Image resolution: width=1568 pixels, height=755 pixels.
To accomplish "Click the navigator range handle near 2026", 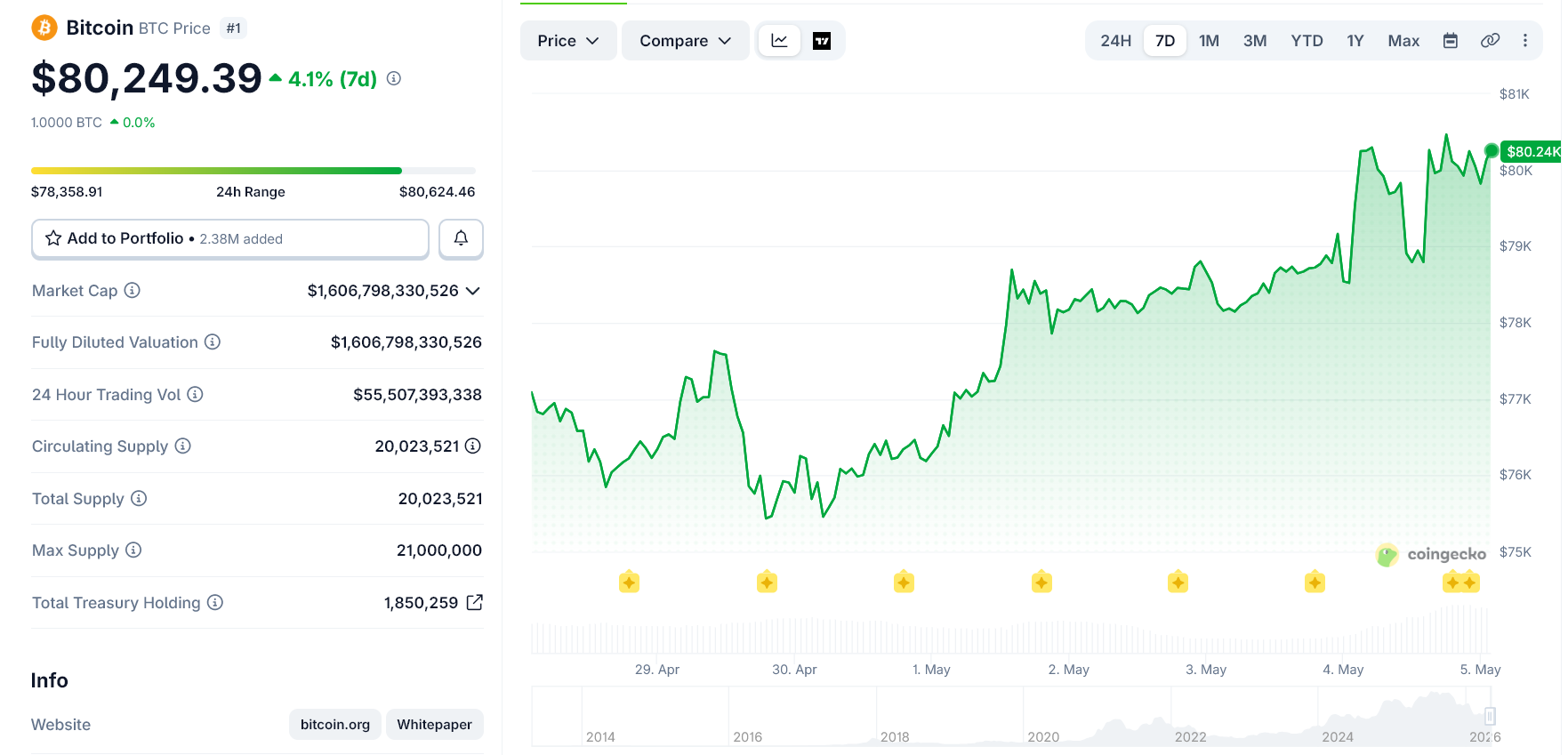I will tap(1490, 716).
